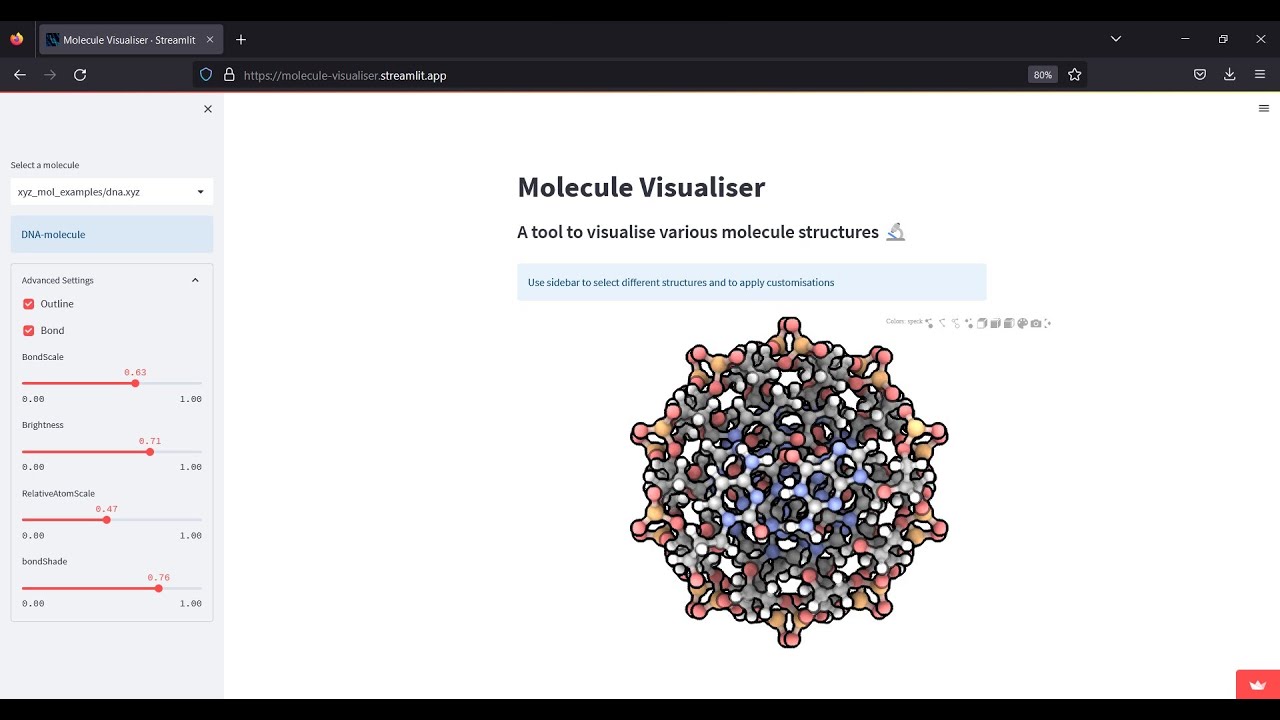Click the Firefox logo icon in title bar
Viewport: 1280px width, 720px height.
pyautogui.click(x=16, y=39)
